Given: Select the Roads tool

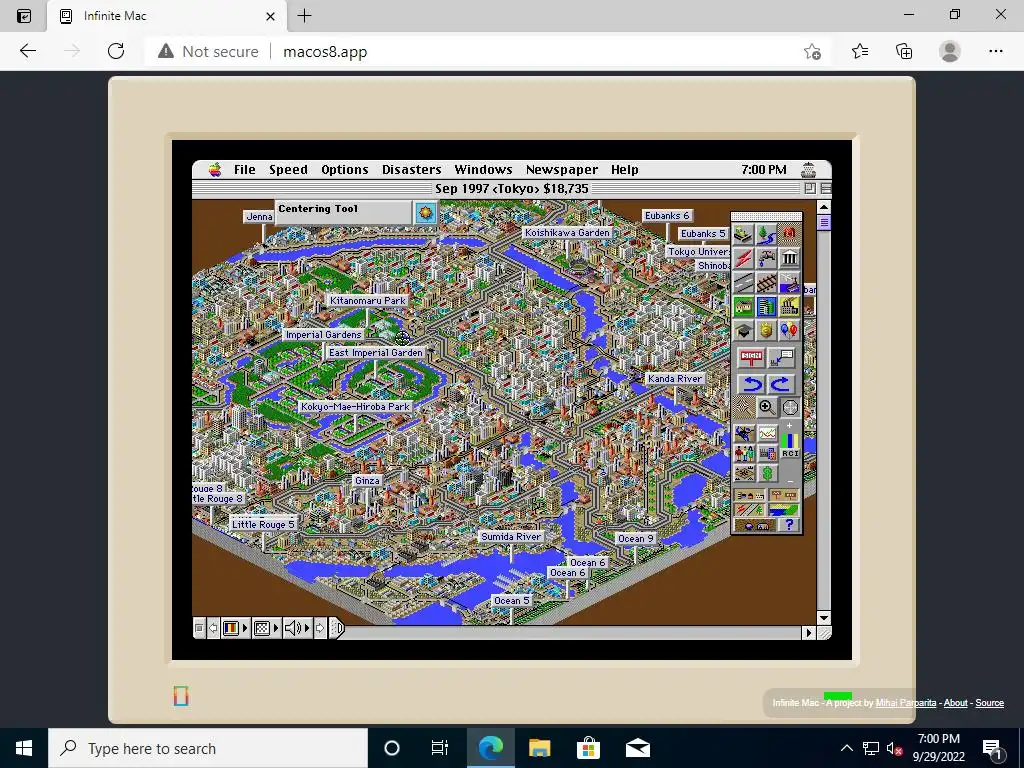Looking at the screenshot, I should coord(743,282).
